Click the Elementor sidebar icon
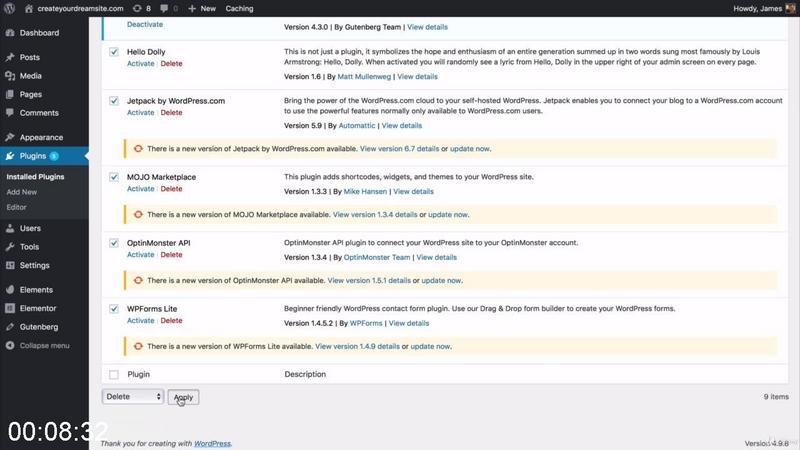This screenshot has height=450, width=800. tap(10, 308)
